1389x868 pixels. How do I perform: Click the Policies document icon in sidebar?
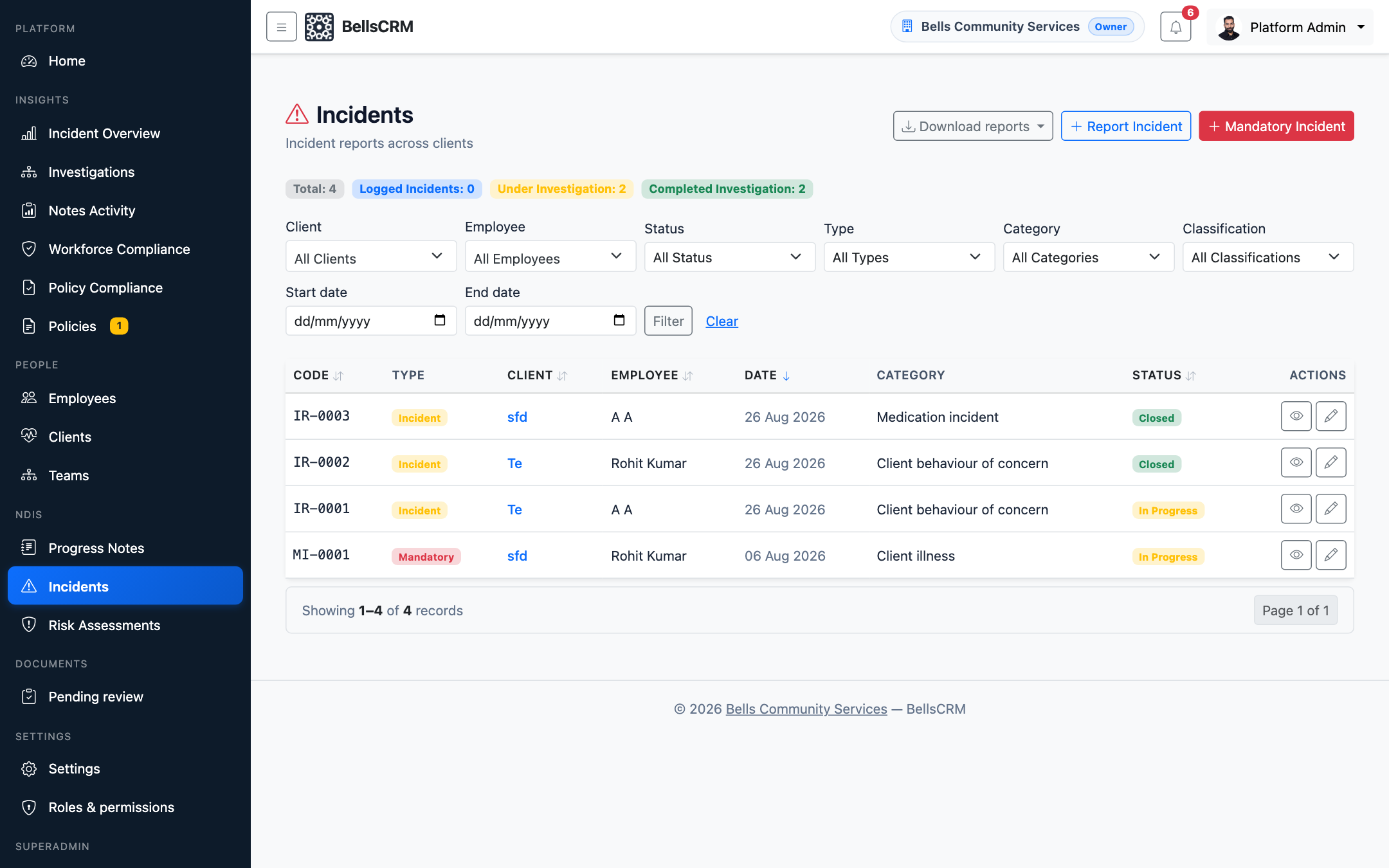(x=29, y=326)
